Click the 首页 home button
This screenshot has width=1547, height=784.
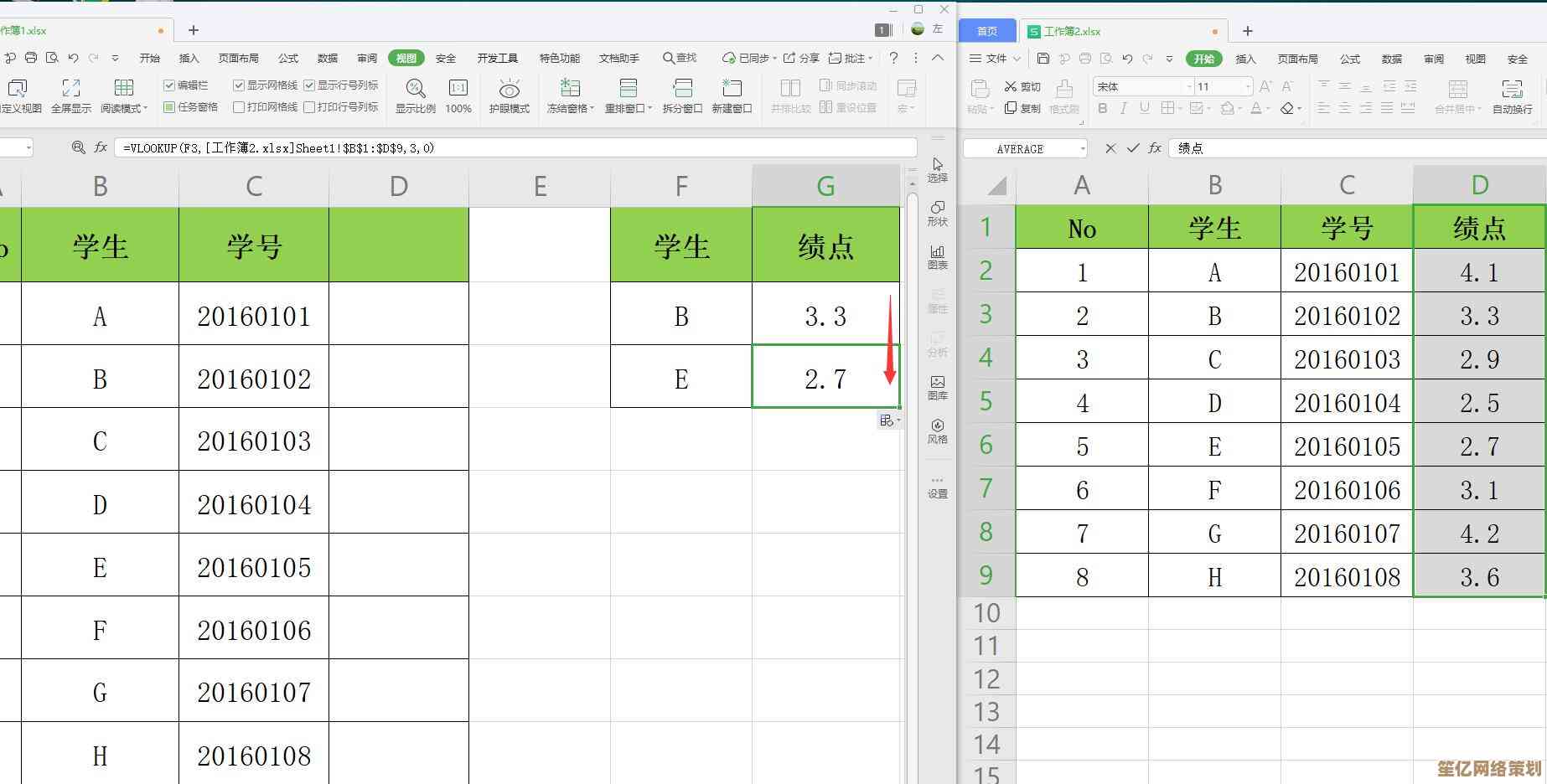click(x=987, y=31)
